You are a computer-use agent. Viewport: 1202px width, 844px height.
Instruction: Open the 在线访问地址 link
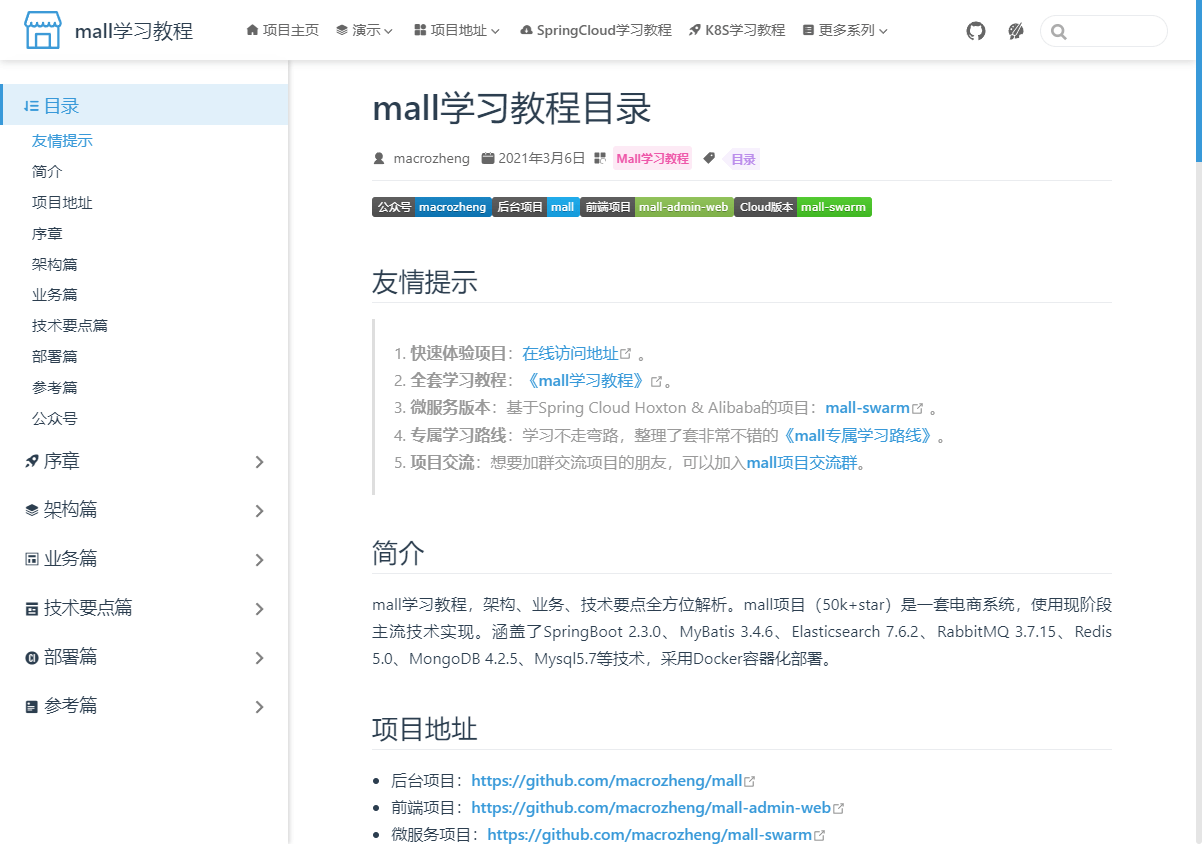click(x=570, y=354)
